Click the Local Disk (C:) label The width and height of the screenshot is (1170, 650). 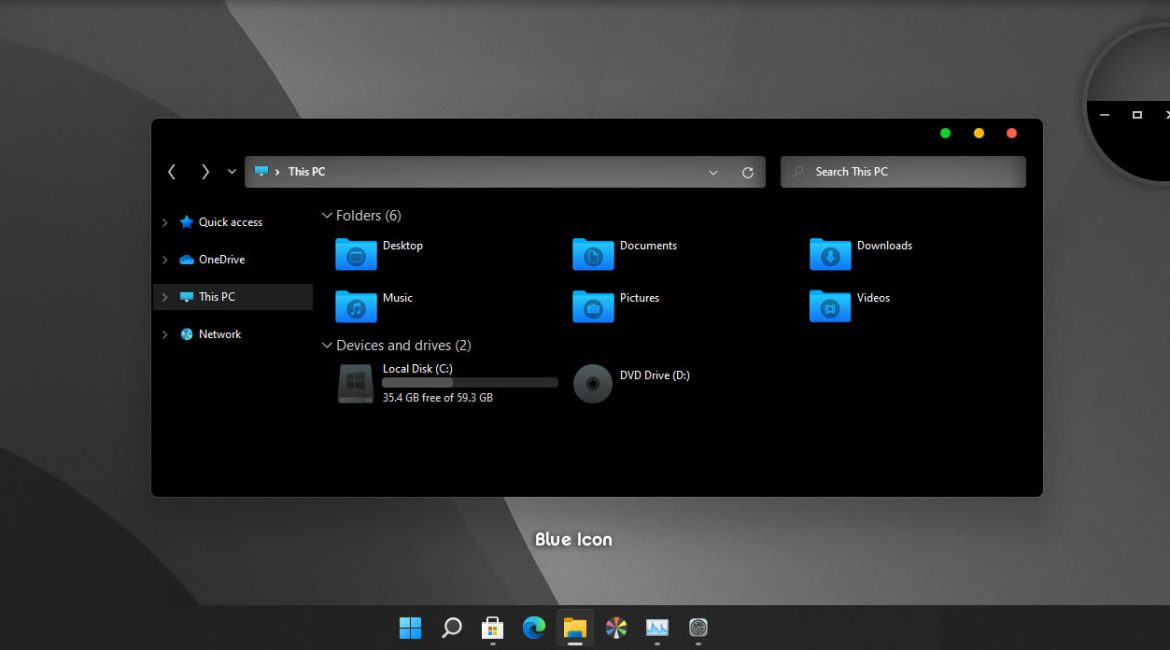pos(418,369)
